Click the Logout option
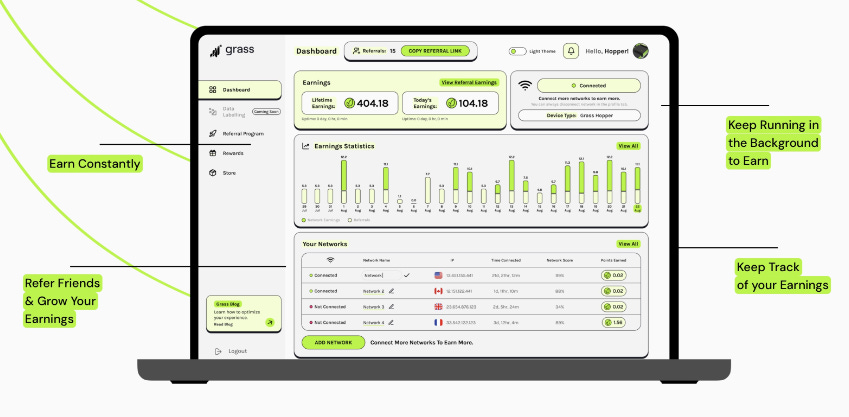 click(231, 351)
